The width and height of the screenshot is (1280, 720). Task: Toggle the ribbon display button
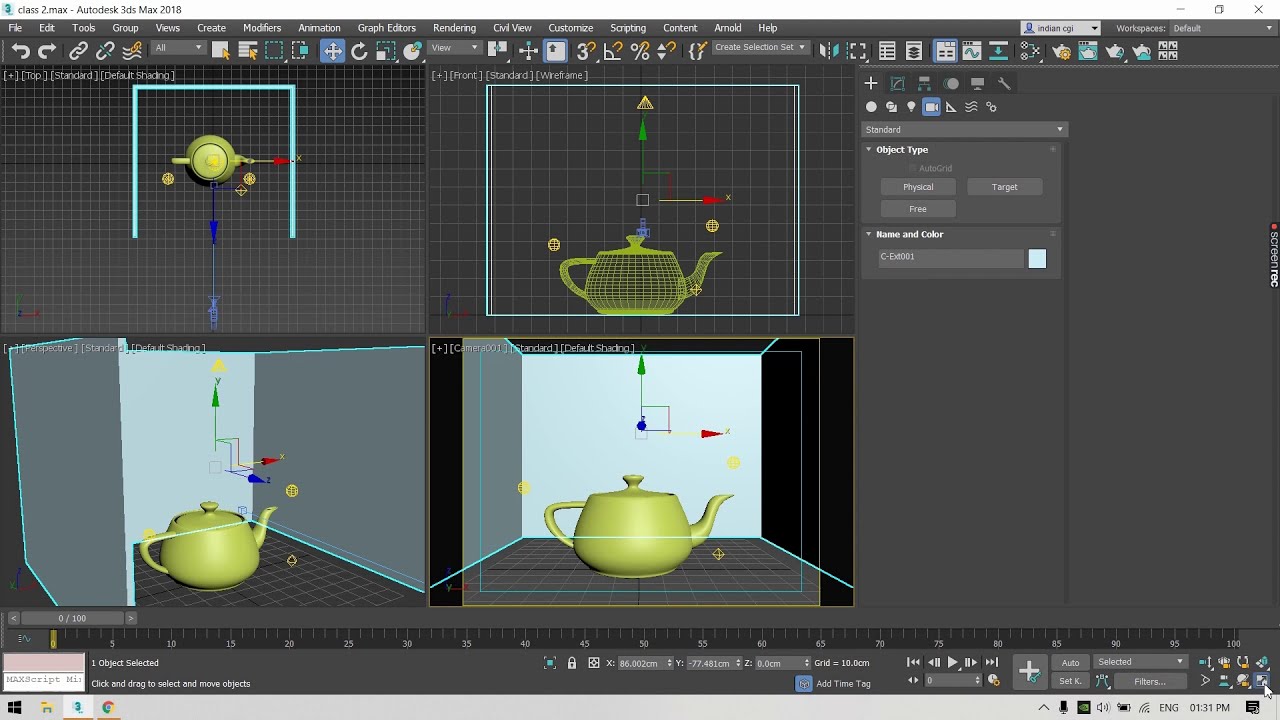pos(945,51)
